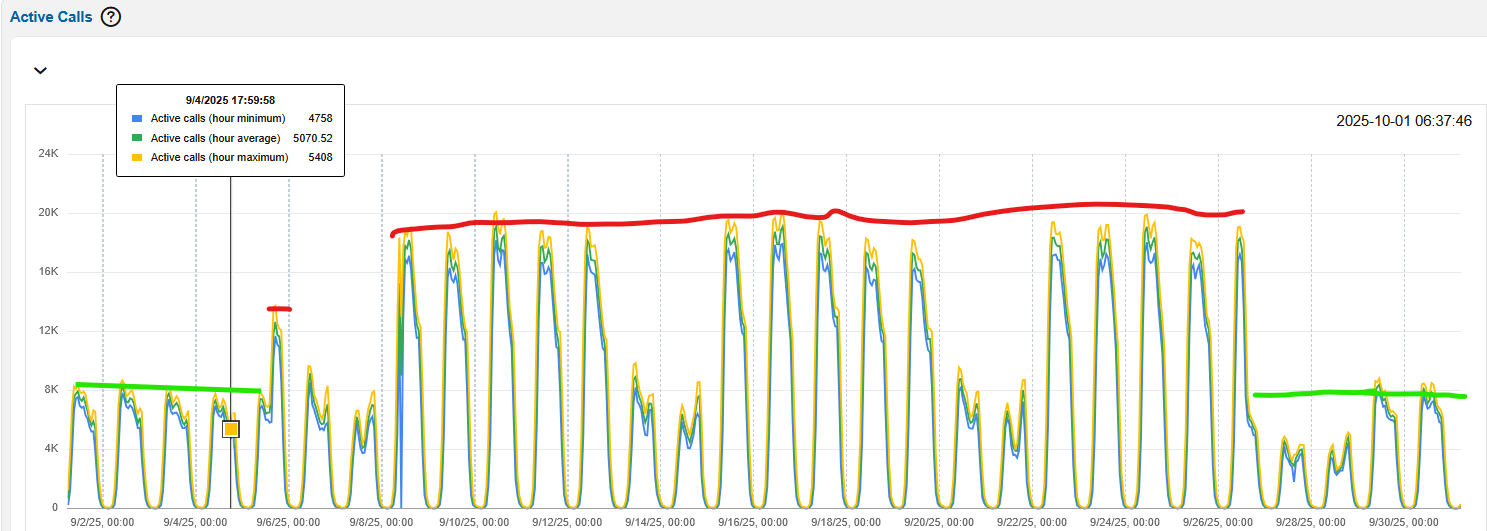Image resolution: width=1487 pixels, height=531 pixels.
Task: Click the 4K y-axis label
Action: pyautogui.click(x=52, y=450)
